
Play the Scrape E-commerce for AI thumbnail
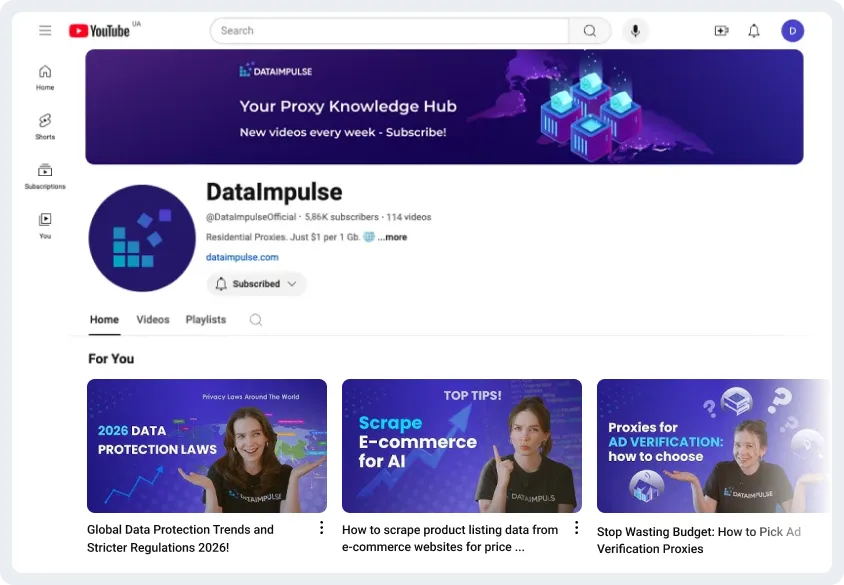pyautogui.click(x=462, y=446)
